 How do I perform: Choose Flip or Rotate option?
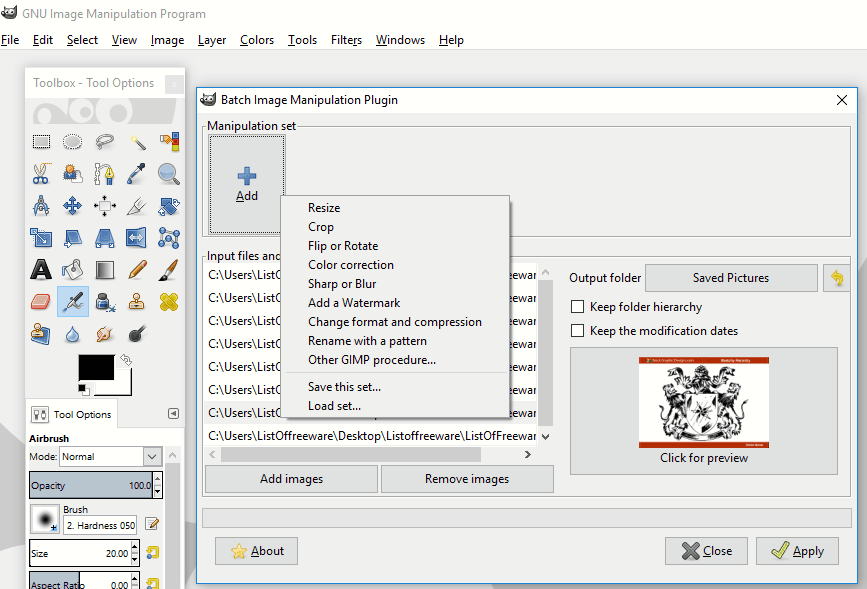click(343, 246)
